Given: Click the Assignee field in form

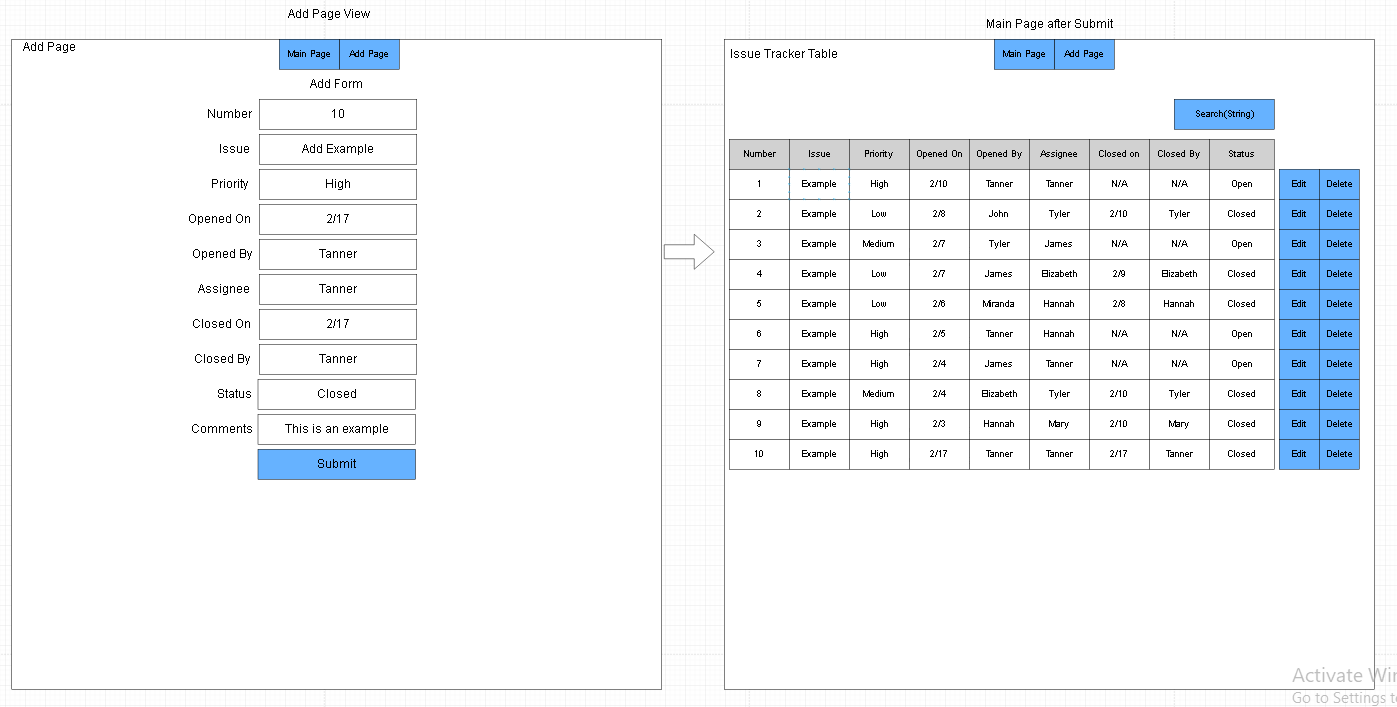Looking at the screenshot, I should pyautogui.click(x=338, y=289).
